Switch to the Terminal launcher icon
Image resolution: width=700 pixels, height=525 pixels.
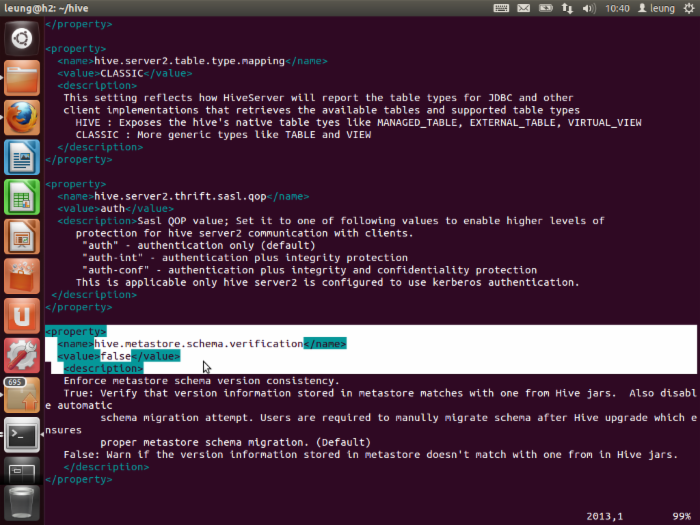click(x=21, y=435)
